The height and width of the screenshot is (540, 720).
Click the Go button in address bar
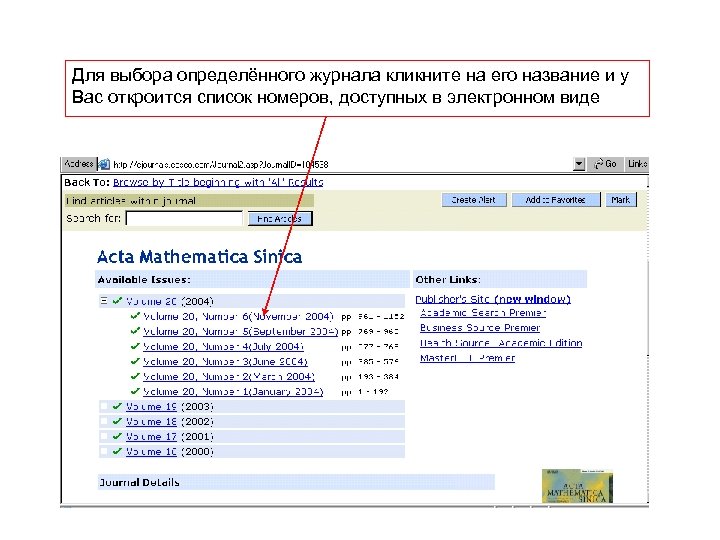[x=605, y=164]
